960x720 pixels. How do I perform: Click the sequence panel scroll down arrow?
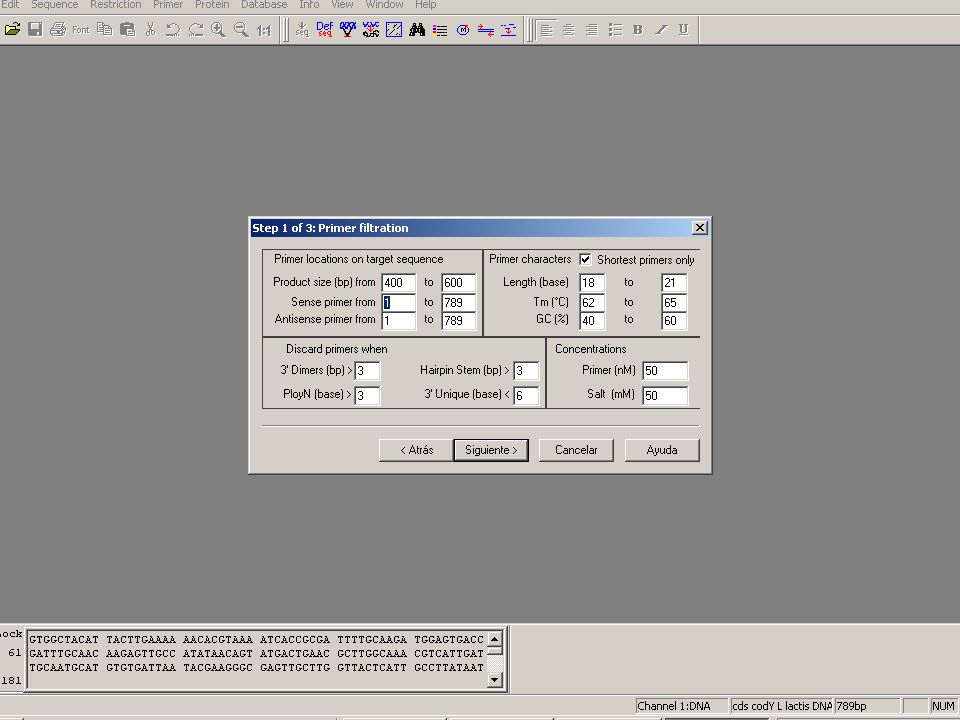coord(495,679)
